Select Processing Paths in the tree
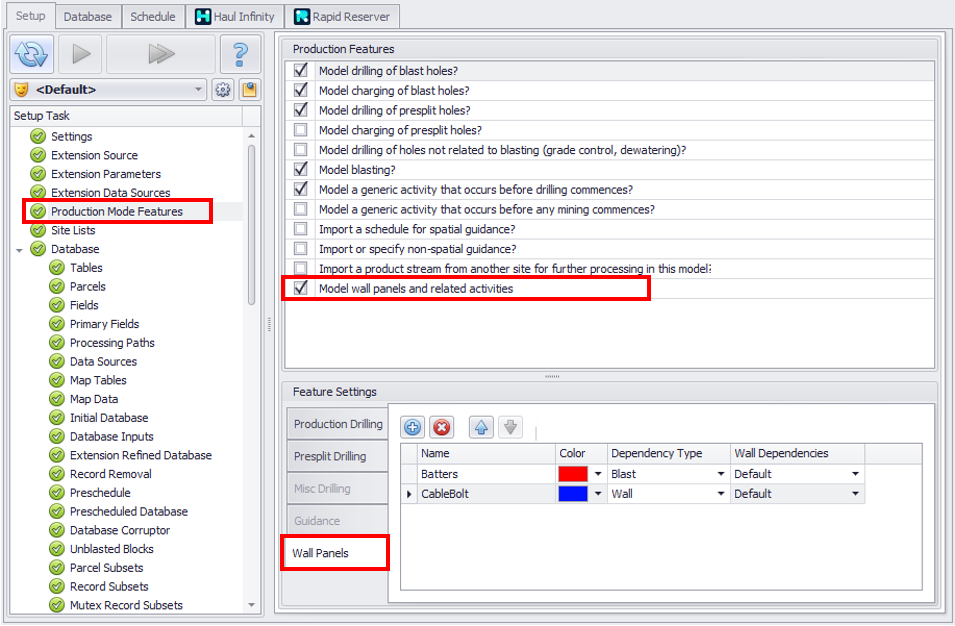Viewport: 955px width, 626px height. coord(112,343)
